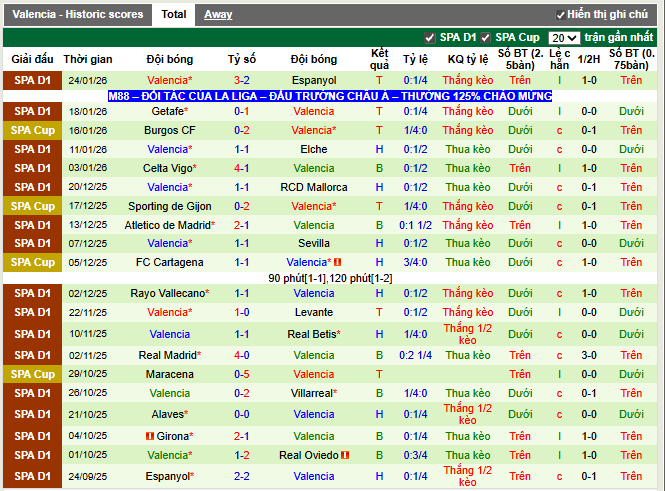The height and width of the screenshot is (491, 665).
Task: Click the 0:1 1/2 odds in Atletico row
Action: point(415,225)
